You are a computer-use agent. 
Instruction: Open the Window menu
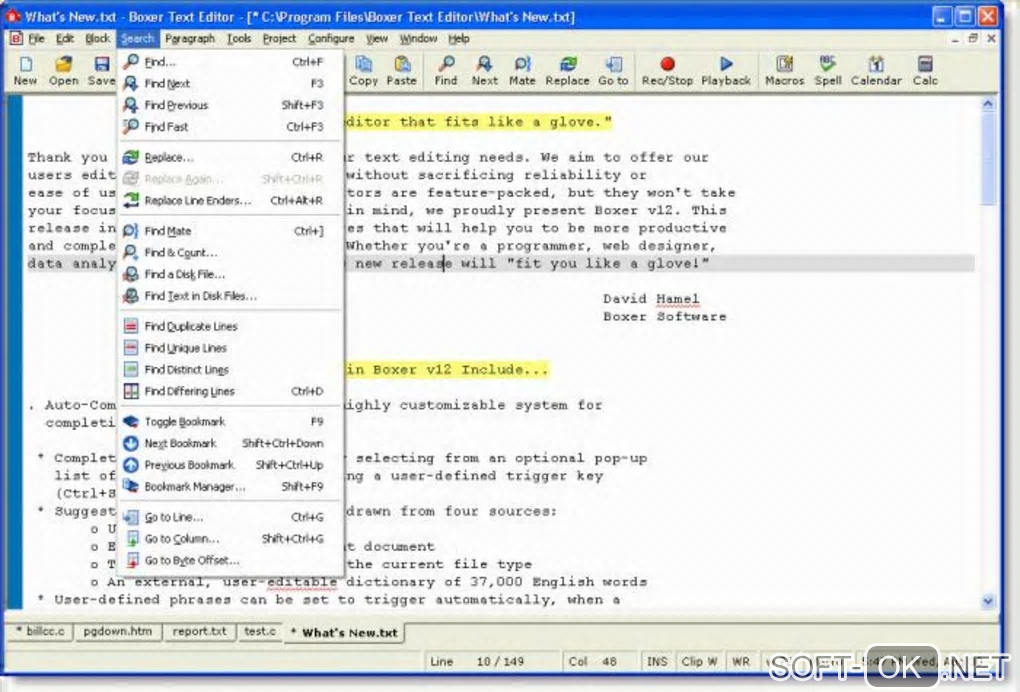(418, 38)
